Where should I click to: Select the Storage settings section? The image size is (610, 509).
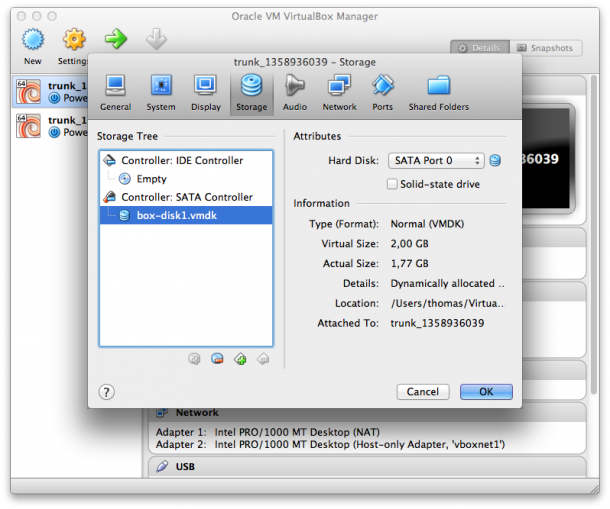(252, 93)
